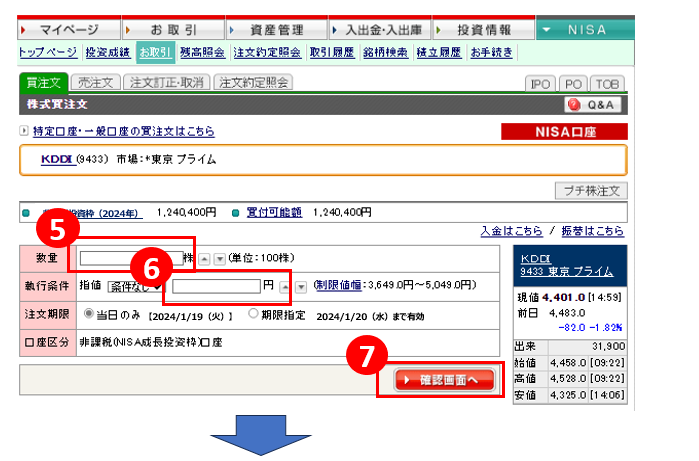Click the red question mark icon in Q&A

click(574, 105)
